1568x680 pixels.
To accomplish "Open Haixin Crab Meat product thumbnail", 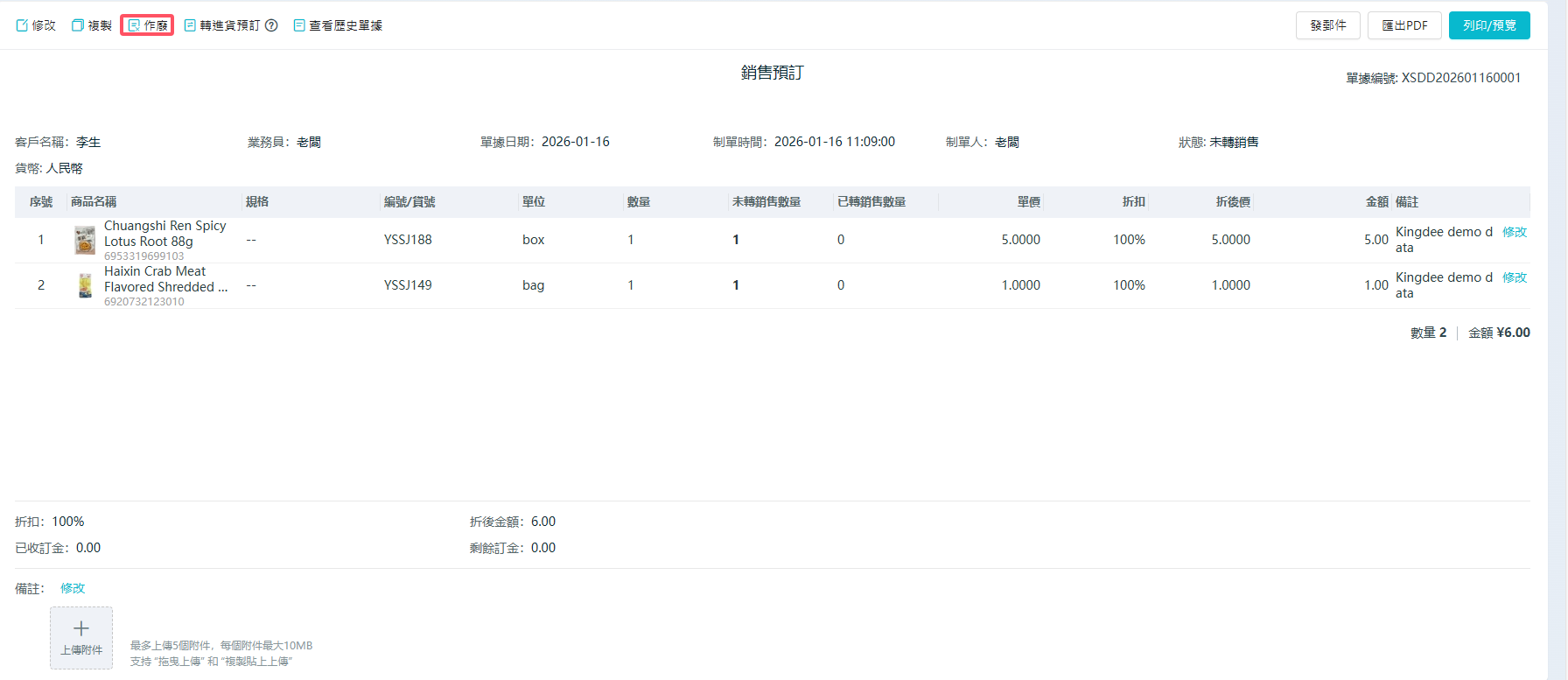I will [x=85, y=285].
